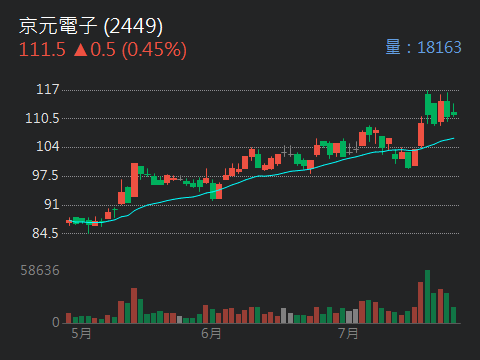Click the tall red candlestick reaching 100 in May
The image size is (480, 360).
coord(134,180)
